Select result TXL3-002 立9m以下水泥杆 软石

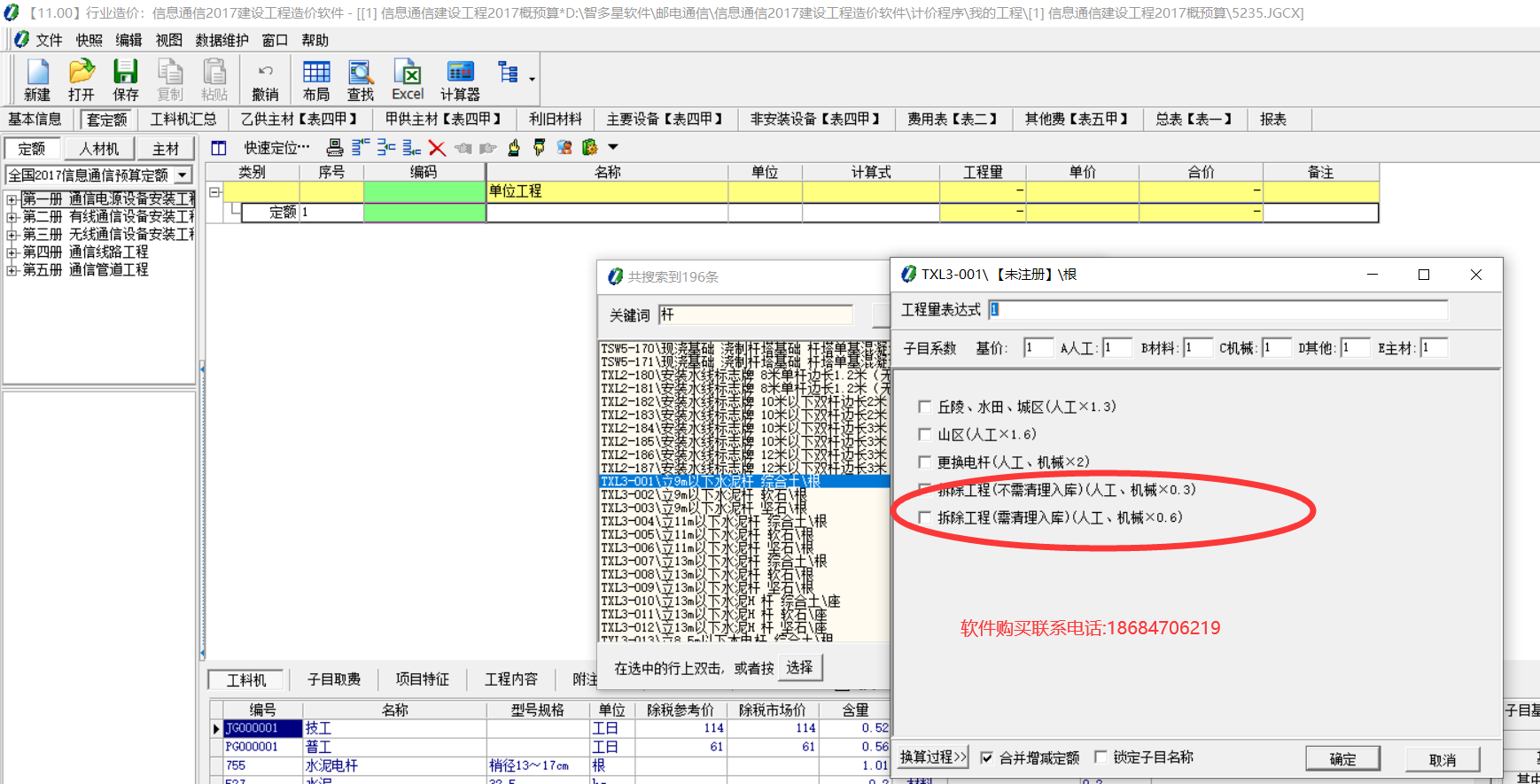click(744, 495)
